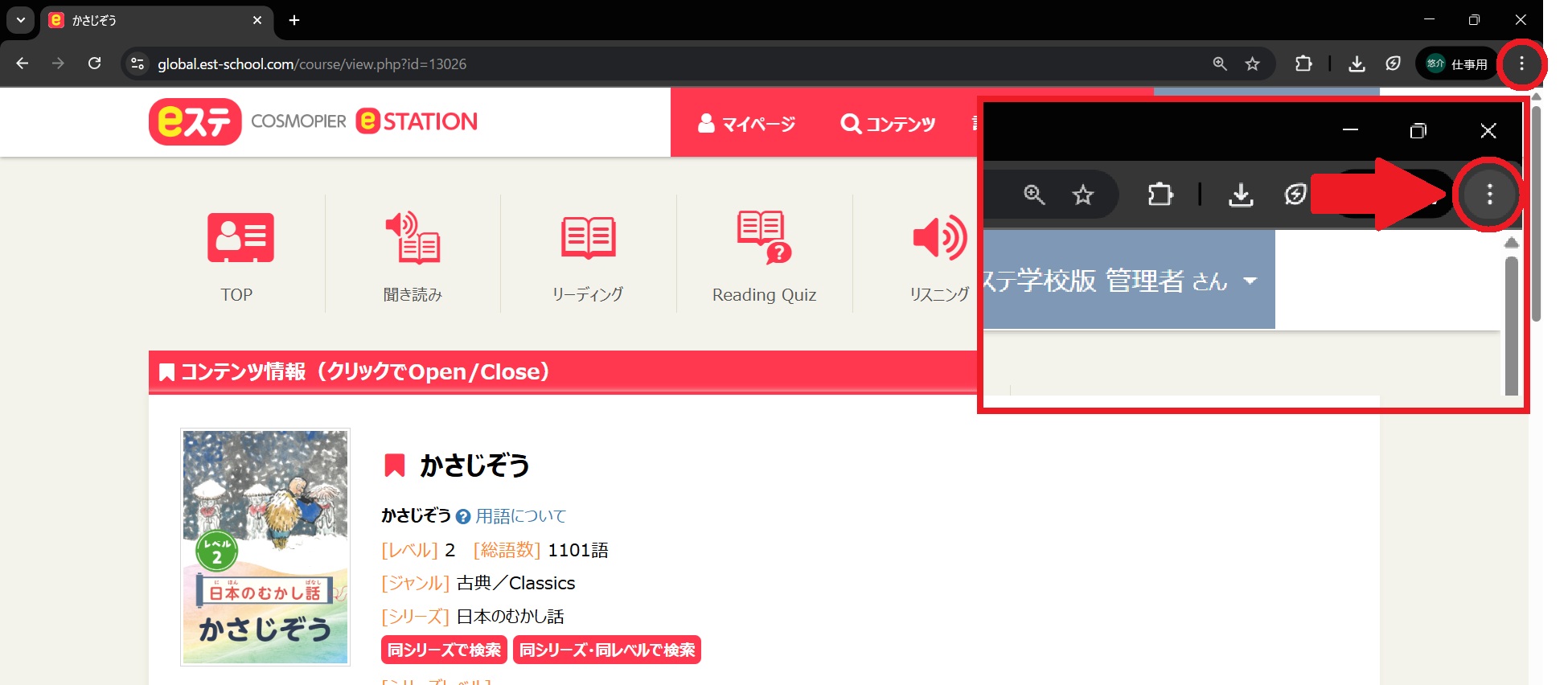Image resolution: width=1568 pixels, height=685 pixels.
Task: Open the 仕事用 profile menu
Action: [x=1456, y=64]
